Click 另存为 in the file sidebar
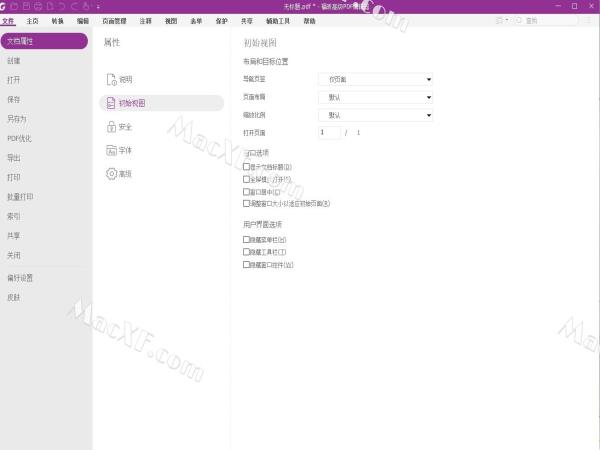 pyautogui.click(x=17, y=119)
